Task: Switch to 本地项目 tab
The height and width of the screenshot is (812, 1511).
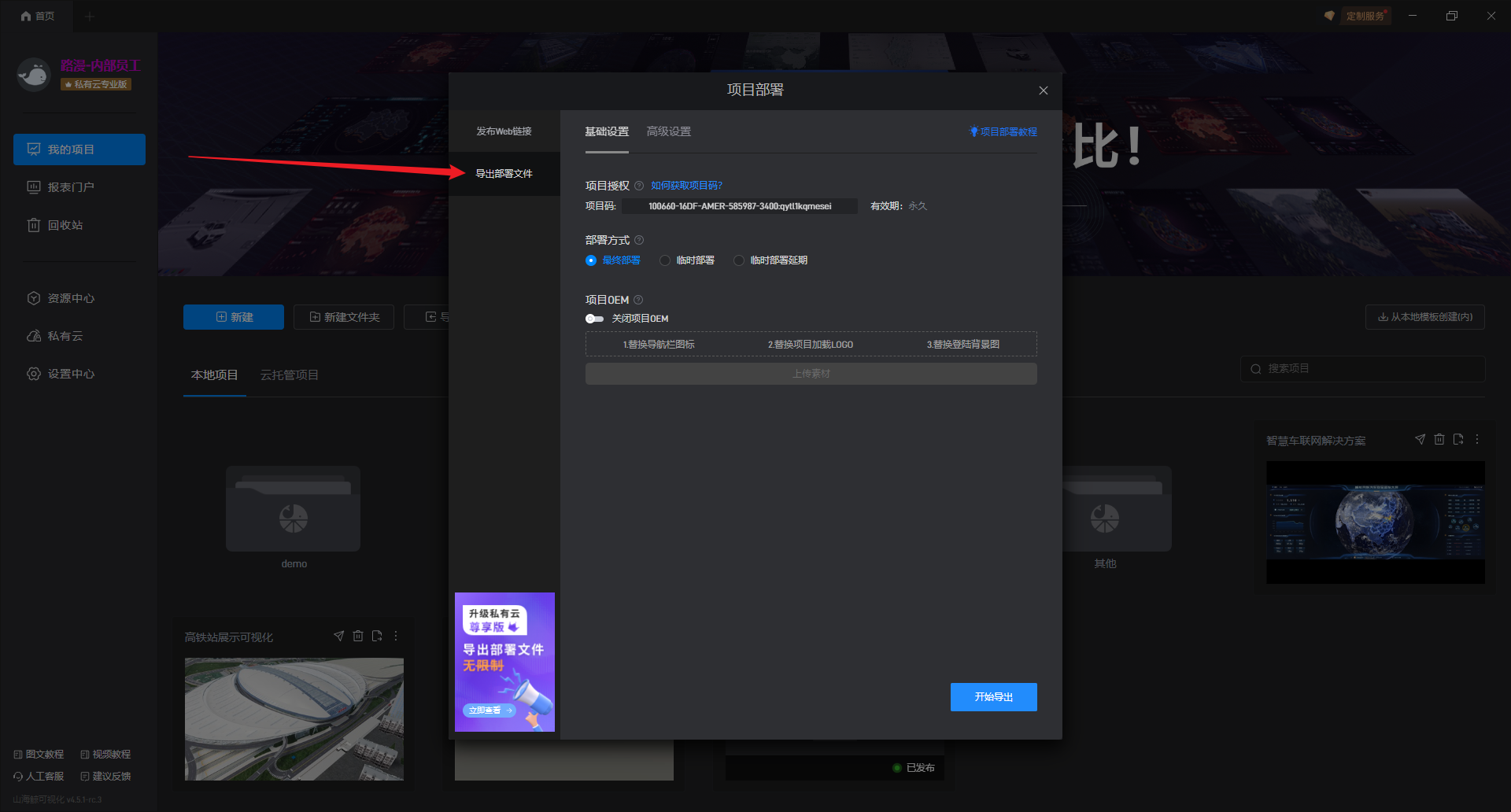Action: point(215,375)
